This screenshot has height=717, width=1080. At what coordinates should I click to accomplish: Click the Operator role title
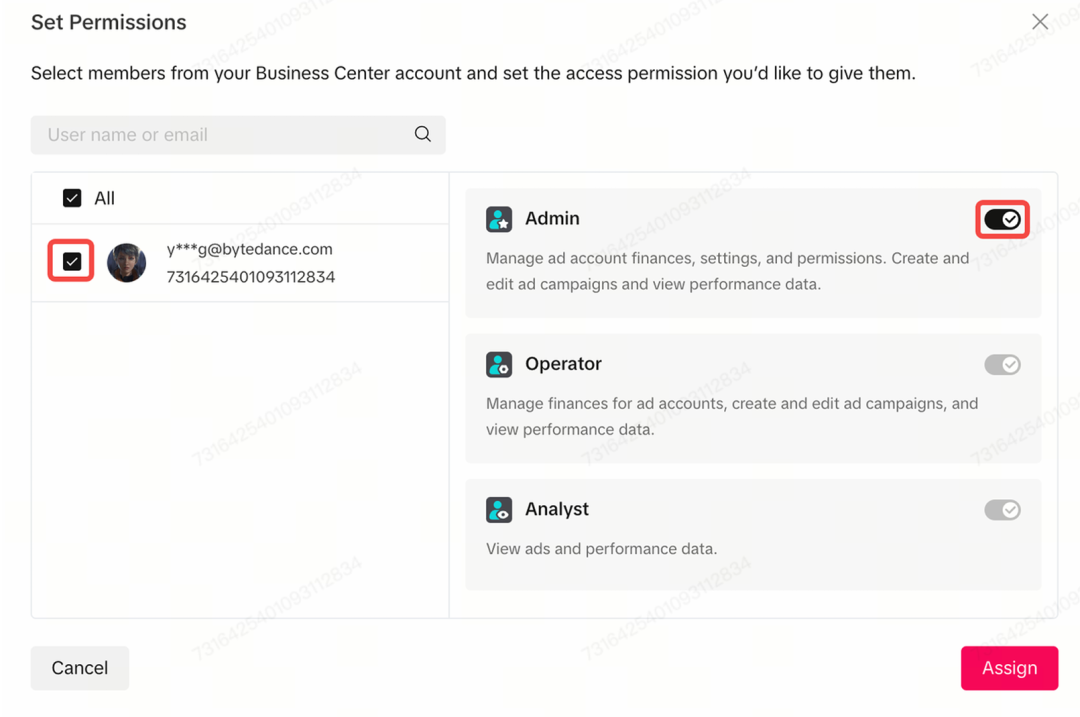563,364
